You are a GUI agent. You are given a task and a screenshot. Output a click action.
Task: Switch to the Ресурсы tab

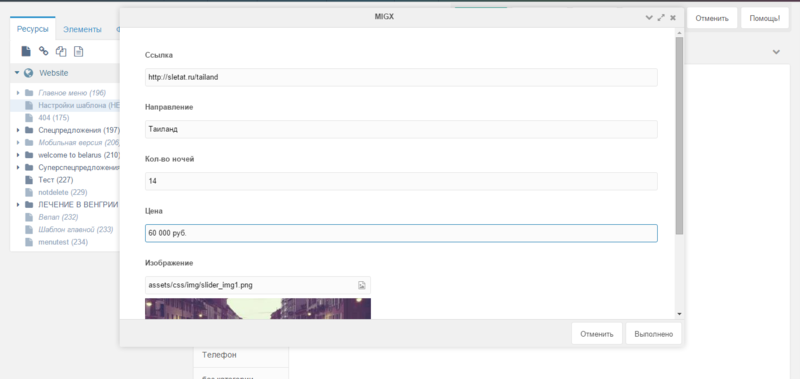[x=33, y=29]
